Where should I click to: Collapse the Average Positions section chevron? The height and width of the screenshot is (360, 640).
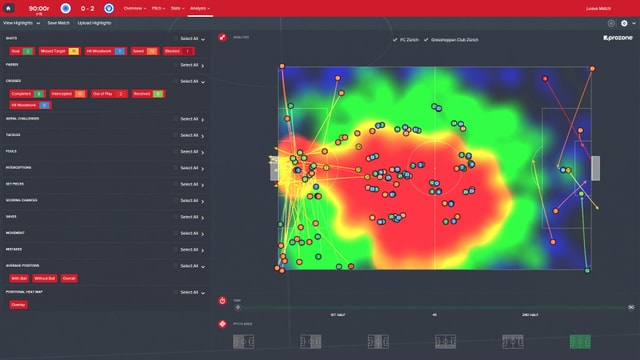coord(203,267)
